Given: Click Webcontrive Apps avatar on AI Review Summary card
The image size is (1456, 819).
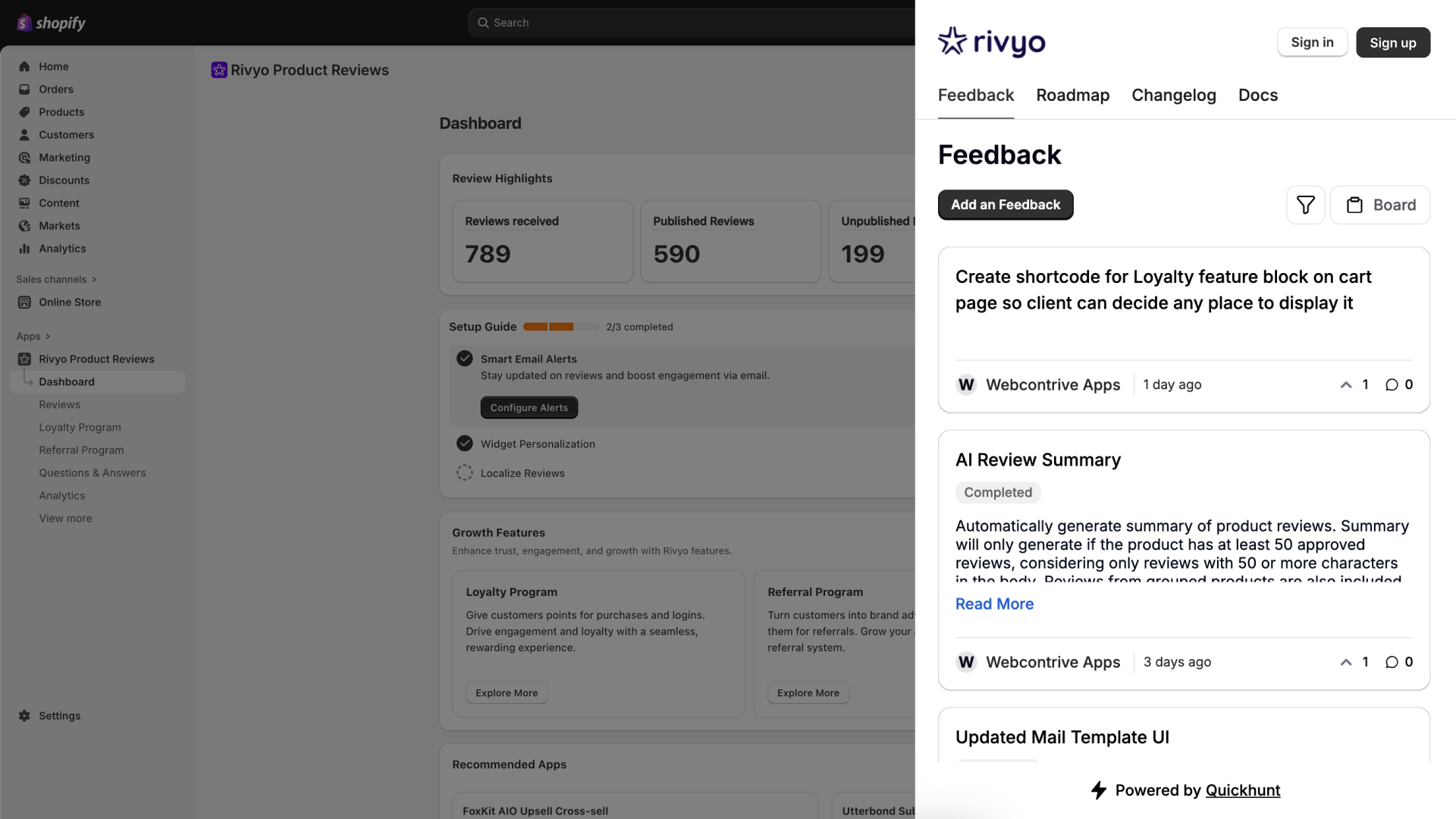Looking at the screenshot, I should (x=966, y=662).
